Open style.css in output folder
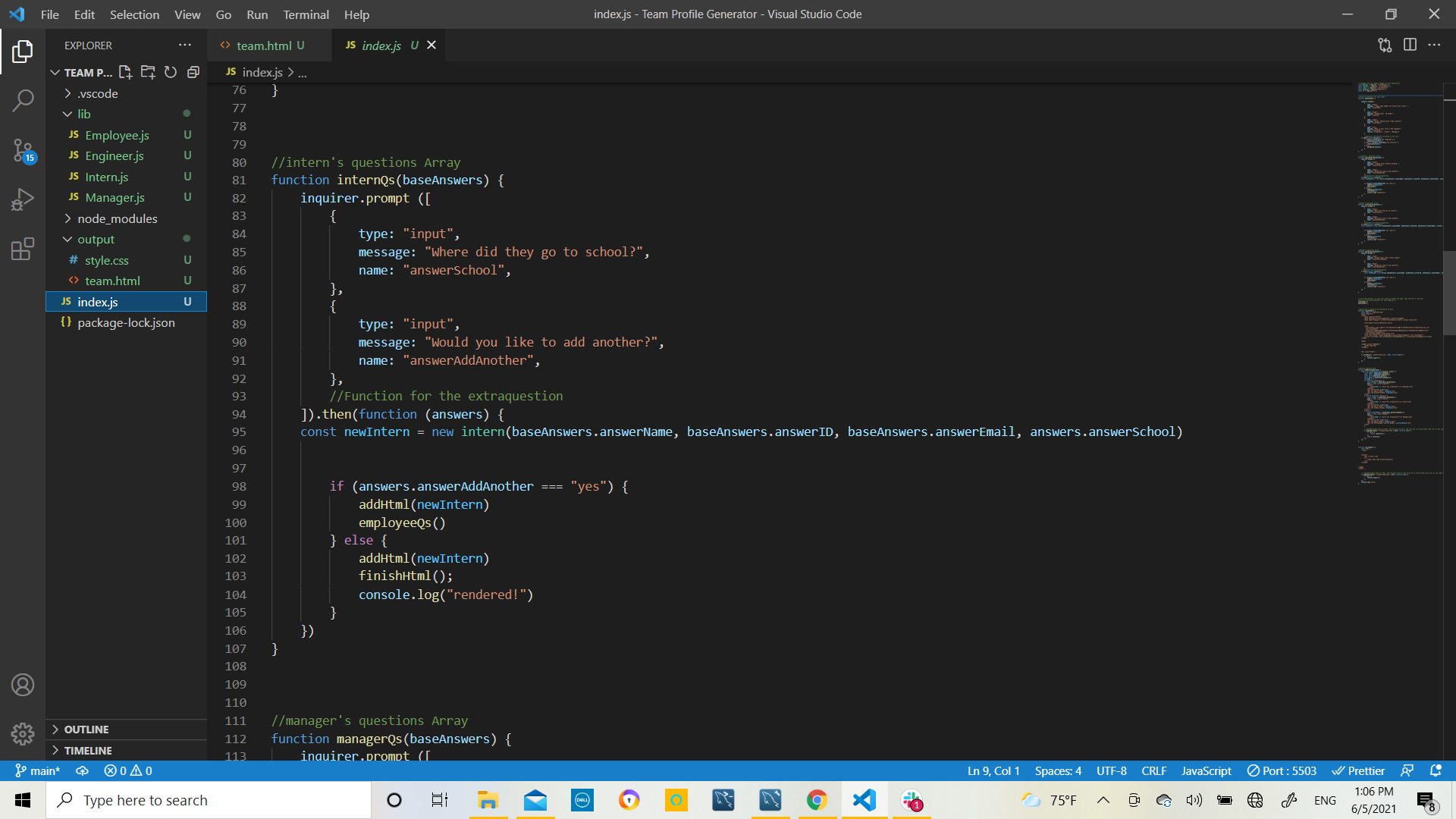1456x819 pixels. tap(126, 260)
